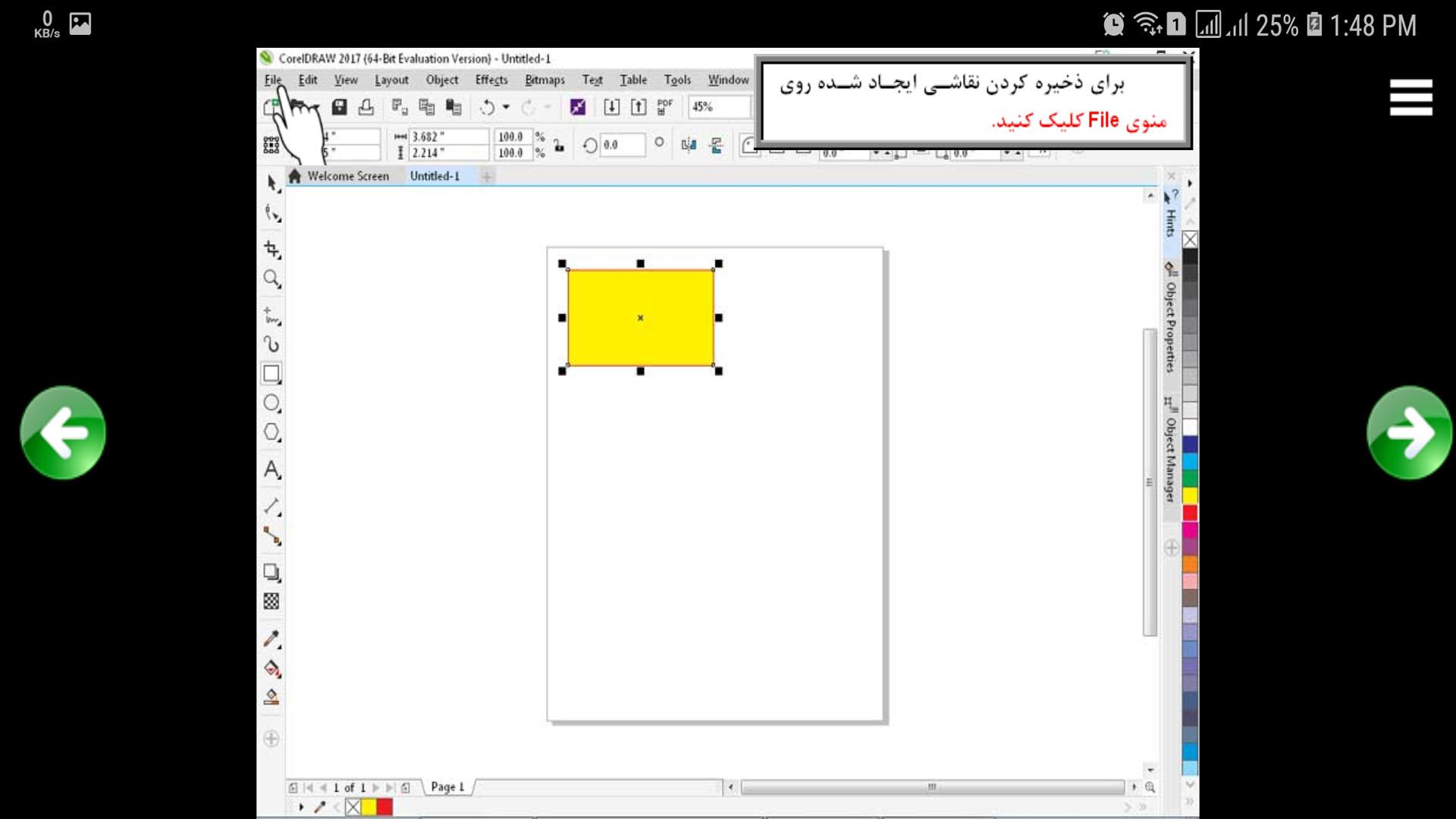Open the Layout menu
Image resolution: width=1456 pixels, height=819 pixels.
coord(391,80)
